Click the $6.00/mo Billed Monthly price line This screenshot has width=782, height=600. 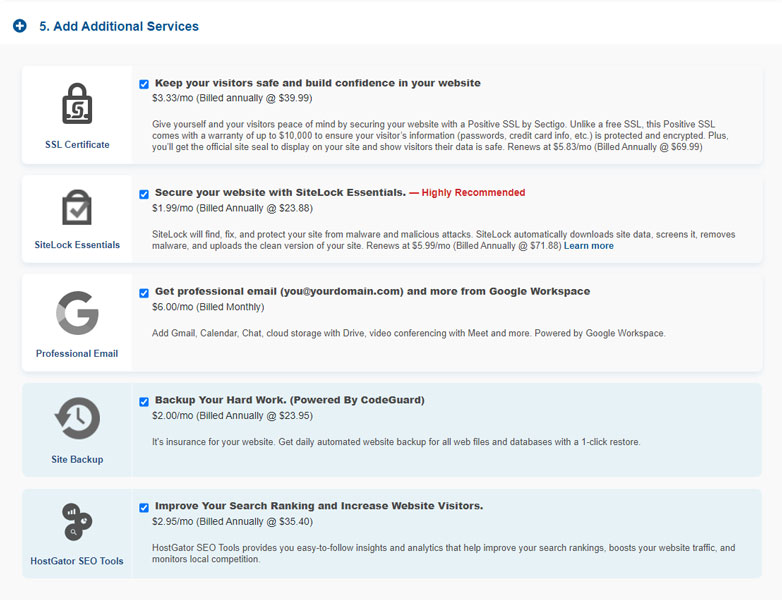point(208,307)
